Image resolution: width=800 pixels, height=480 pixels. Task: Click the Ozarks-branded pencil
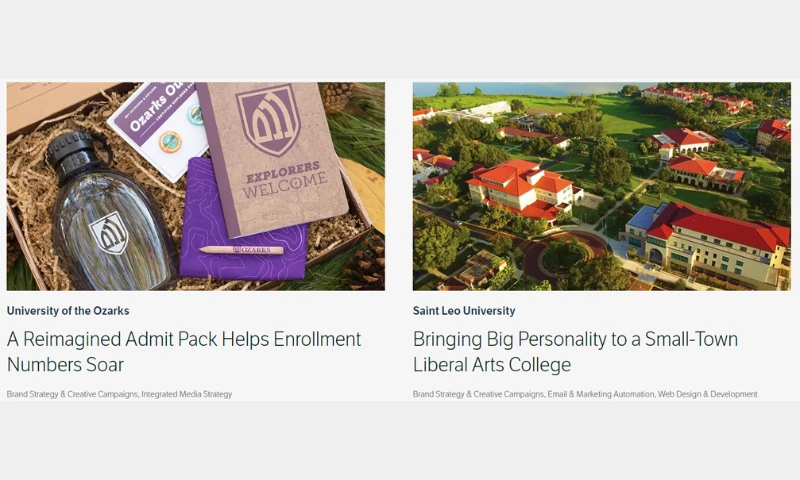tap(241, 249)
